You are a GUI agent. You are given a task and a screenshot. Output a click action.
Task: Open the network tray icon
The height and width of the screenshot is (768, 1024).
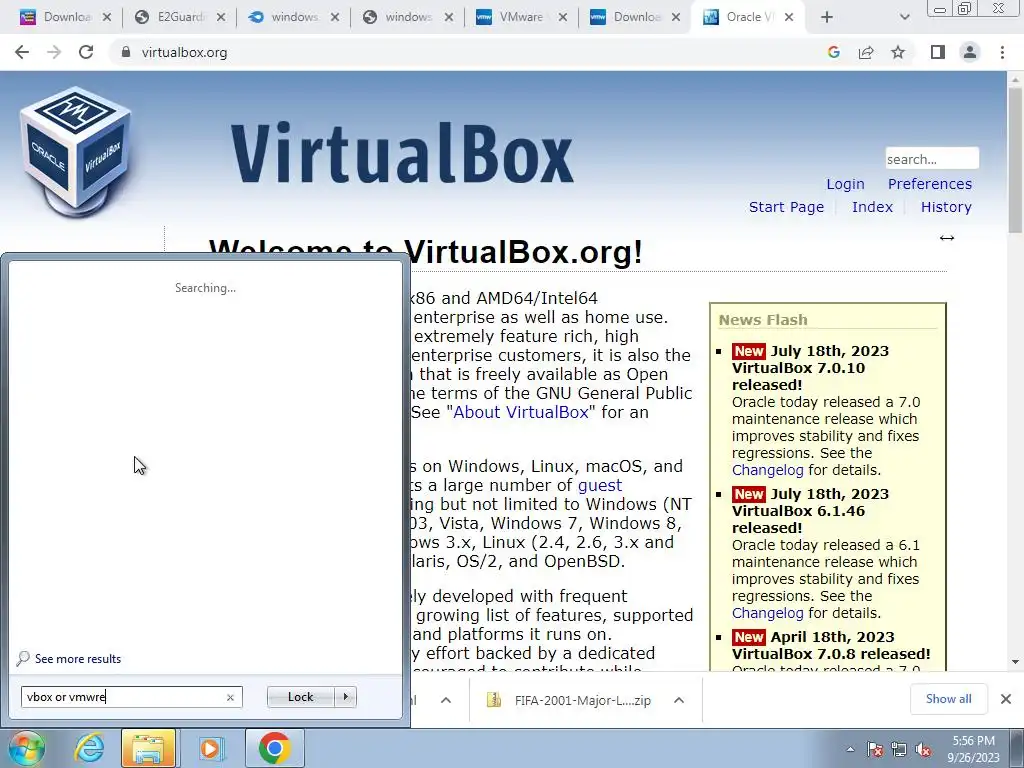(x=899, y=750)
